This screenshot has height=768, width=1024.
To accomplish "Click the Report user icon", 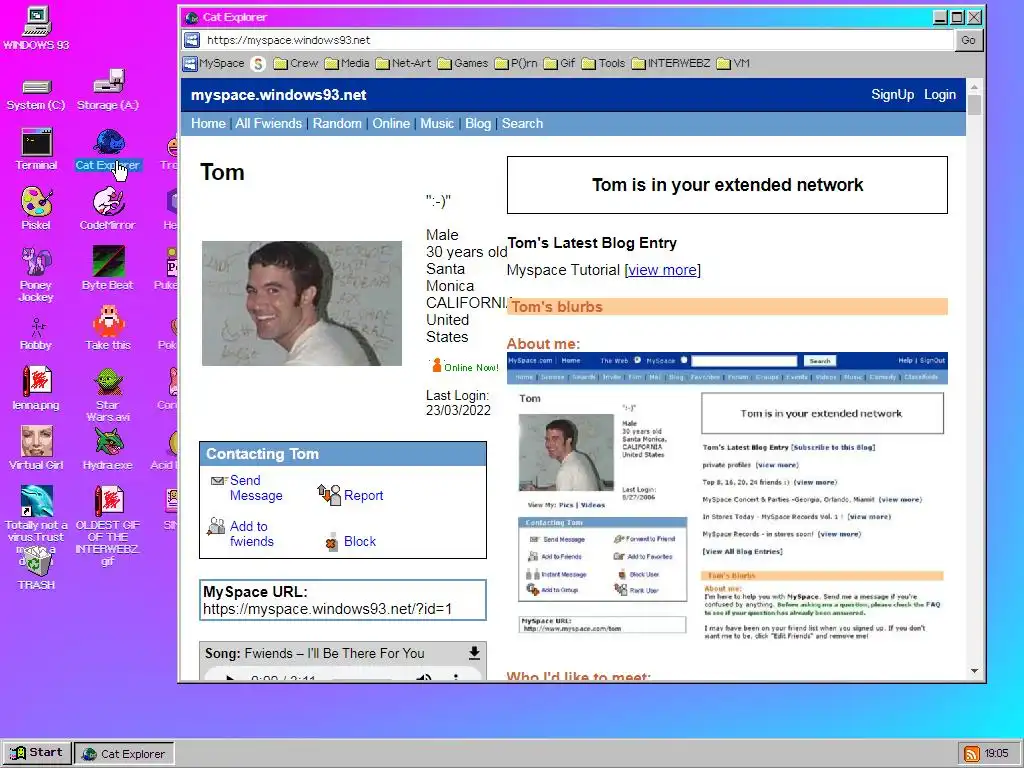I will pyautogui.click(x=329, y=494).
